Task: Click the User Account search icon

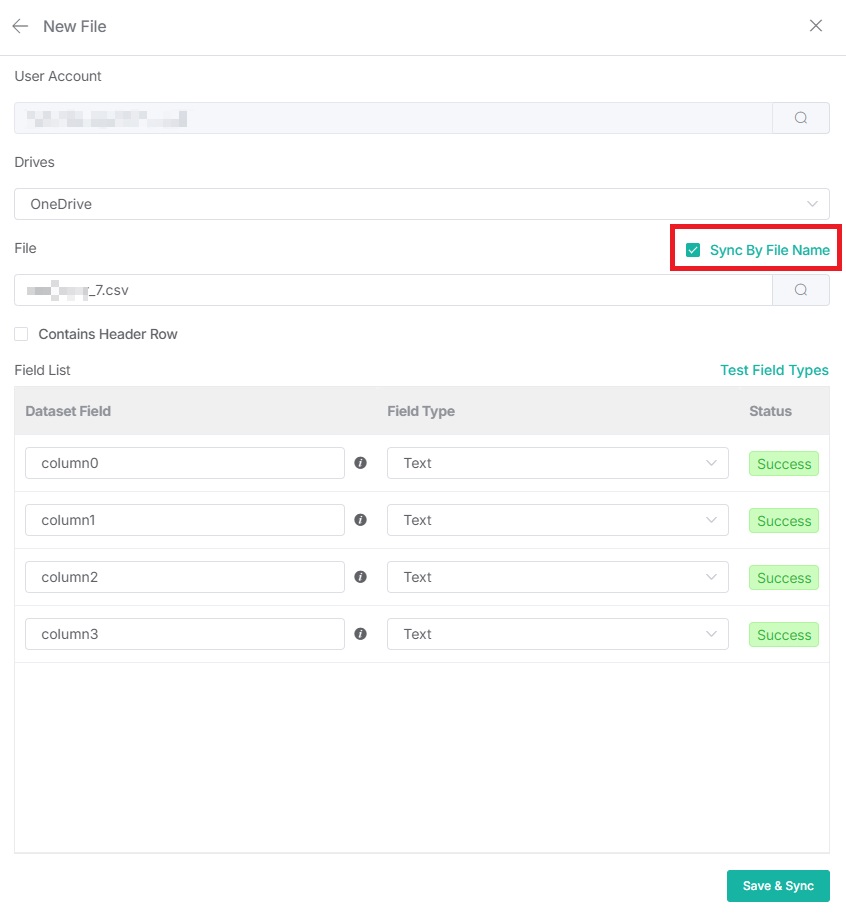Action: click(x=801, y=118)
